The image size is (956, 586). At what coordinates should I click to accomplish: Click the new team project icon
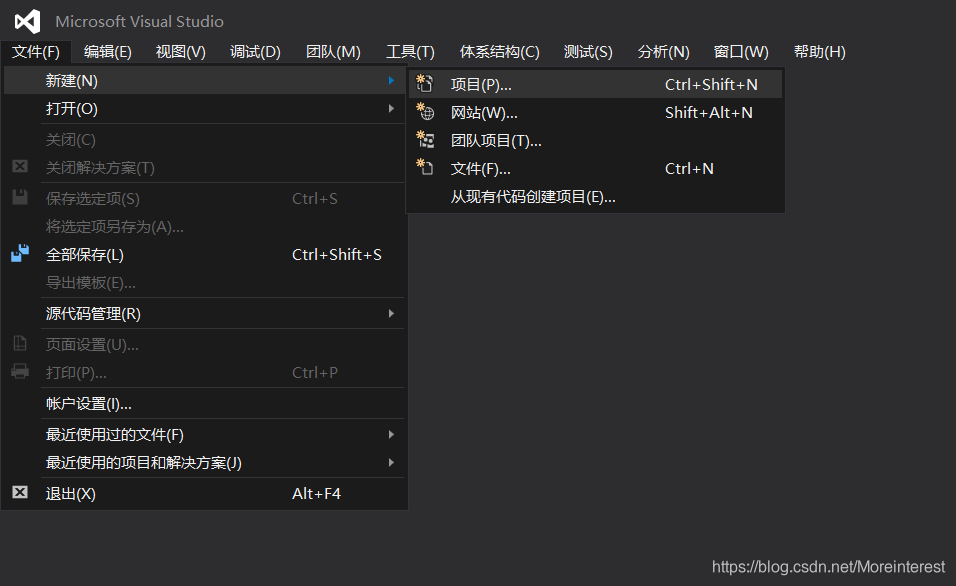(425, 140)
